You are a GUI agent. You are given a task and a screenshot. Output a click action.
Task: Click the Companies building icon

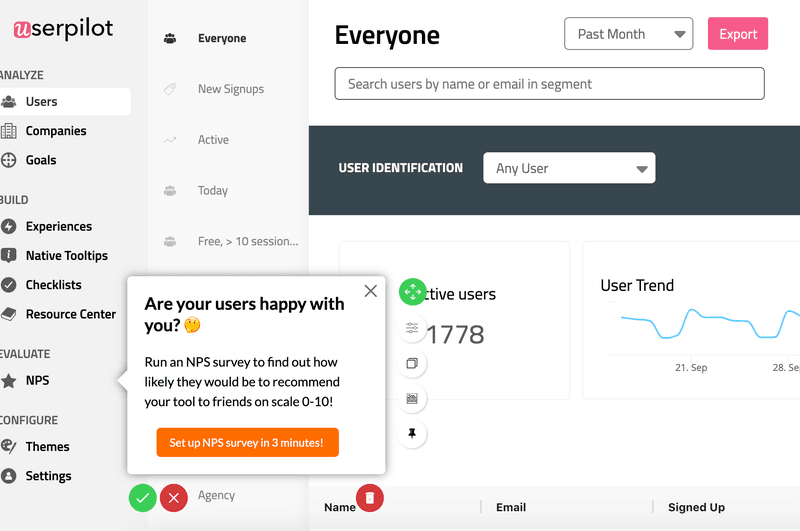(x=9, y=131)
